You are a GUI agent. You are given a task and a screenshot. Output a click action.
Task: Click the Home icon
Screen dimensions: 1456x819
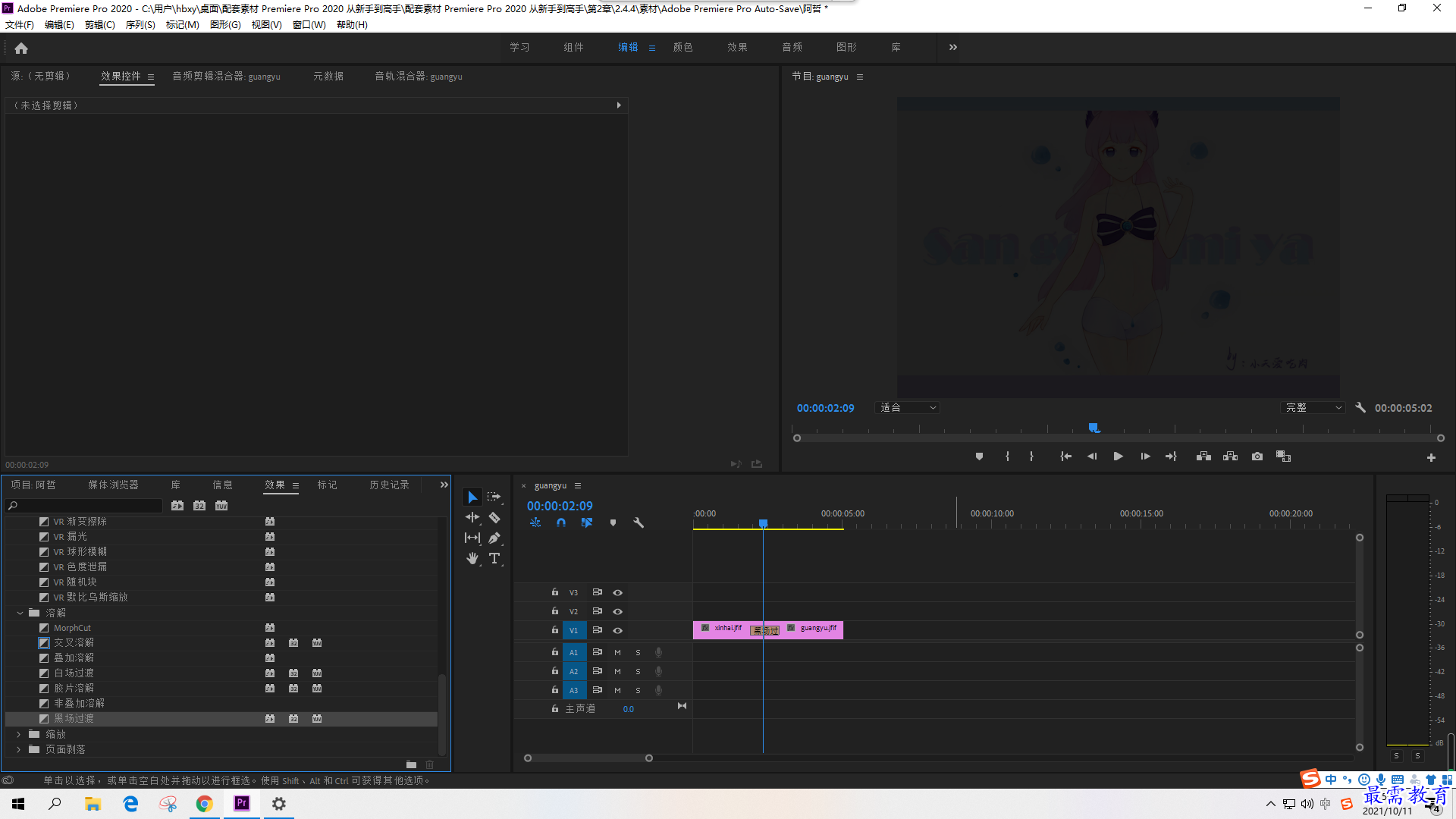[x=21, y=48]
